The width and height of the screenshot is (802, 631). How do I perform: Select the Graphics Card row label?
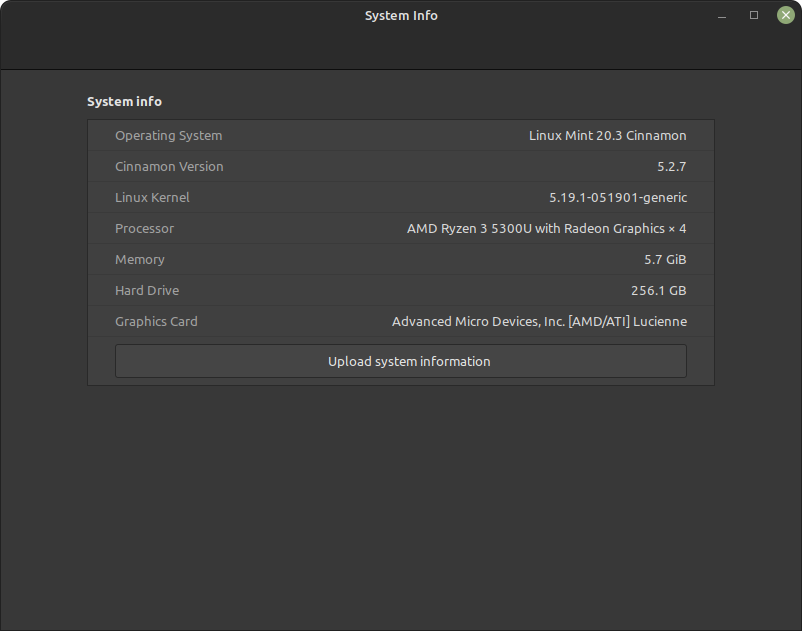[156, 321]
